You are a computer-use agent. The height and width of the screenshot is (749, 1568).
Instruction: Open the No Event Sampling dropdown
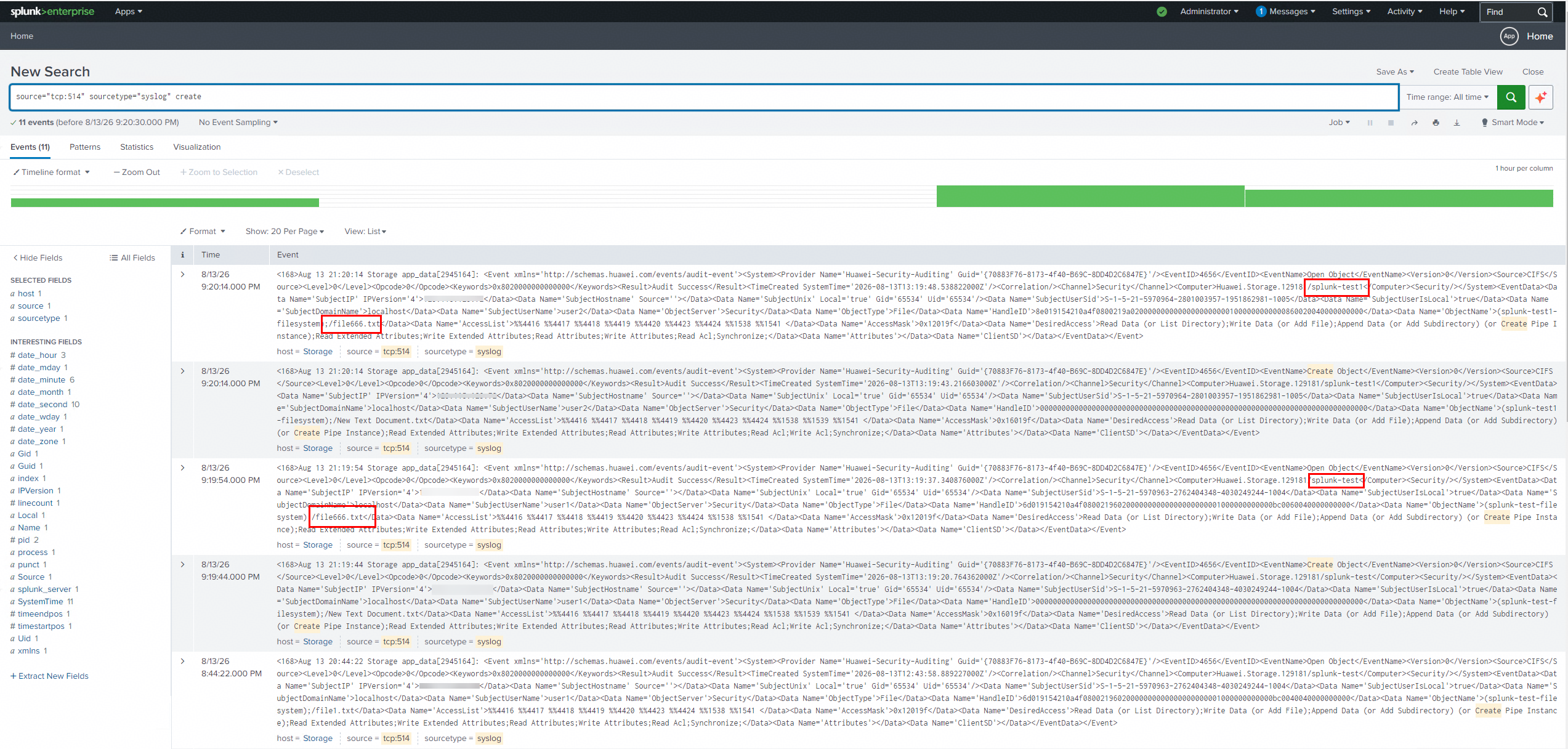pos(238,123)
